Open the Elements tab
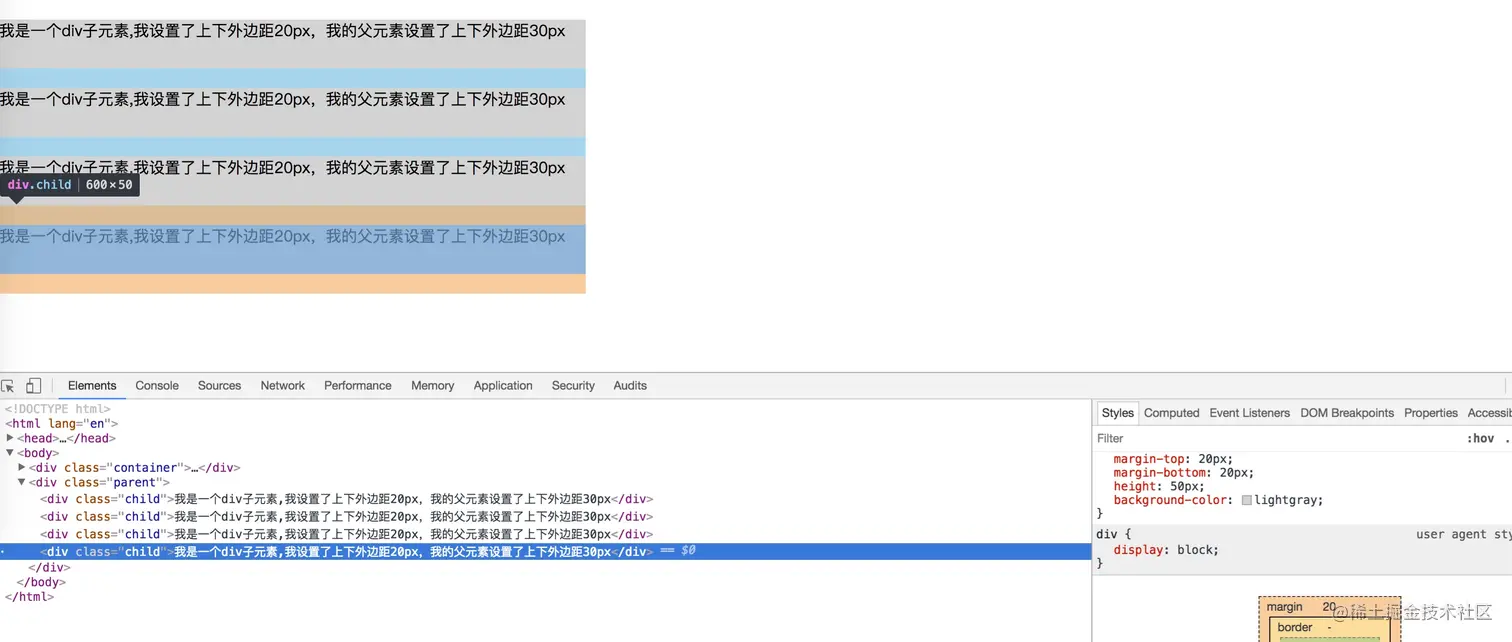 click(92, 386)
